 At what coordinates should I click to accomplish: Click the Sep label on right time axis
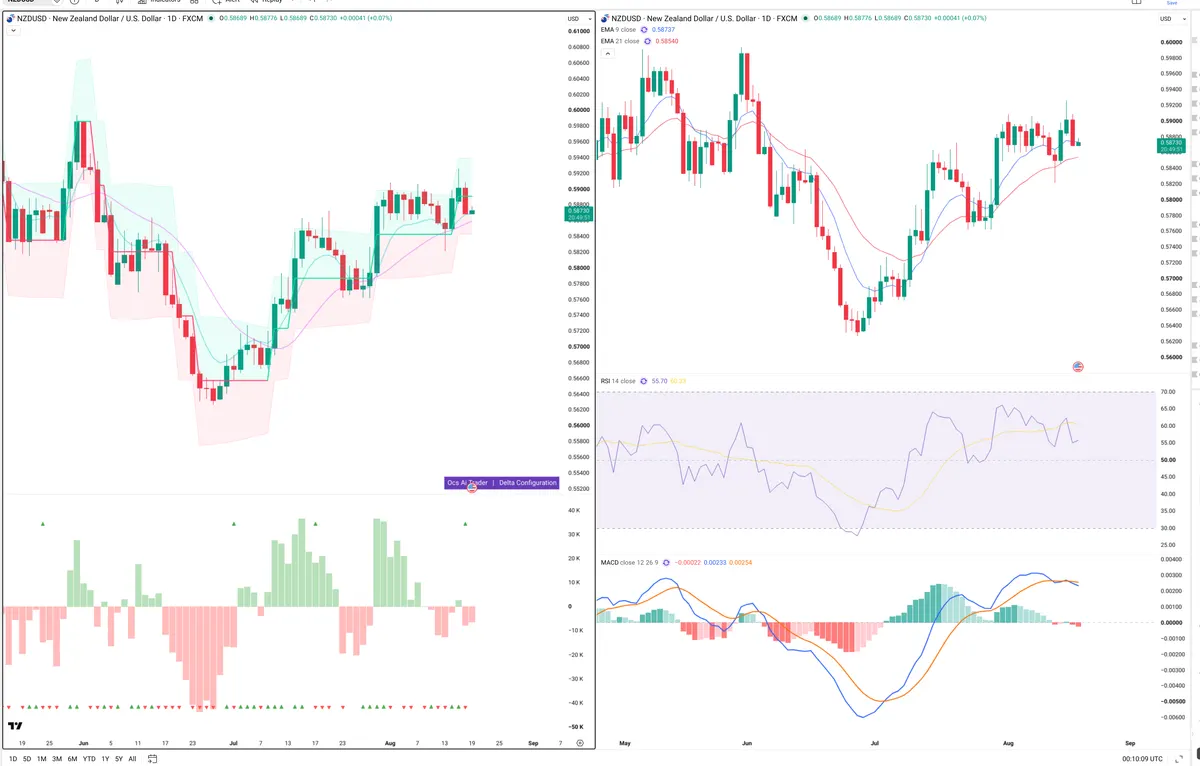pos(1130,744)
